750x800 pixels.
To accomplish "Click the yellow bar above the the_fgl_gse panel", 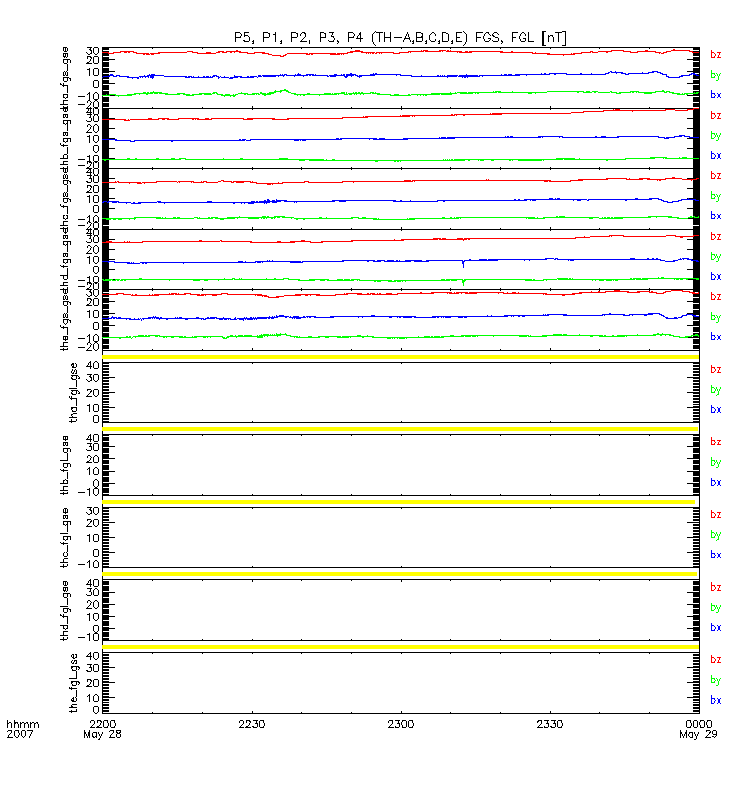I will tap(401, 647).
